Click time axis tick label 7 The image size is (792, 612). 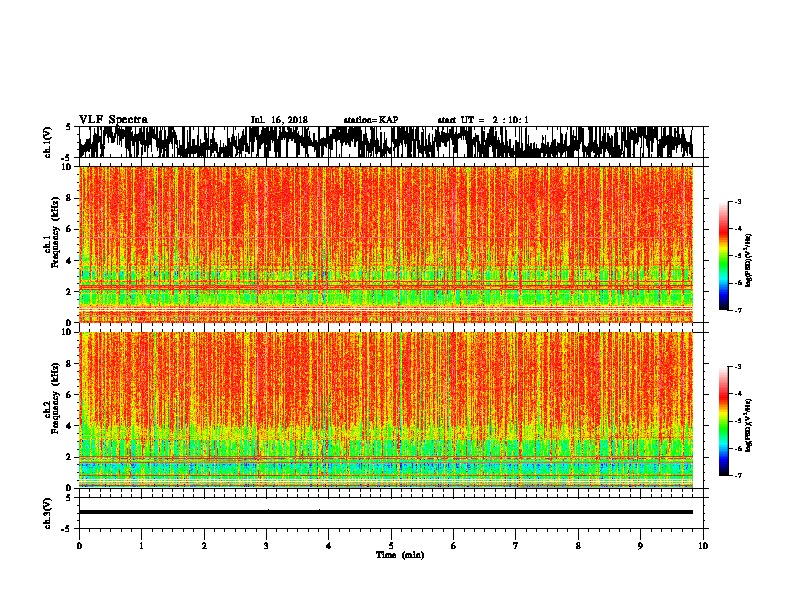(x=516, y=546)
